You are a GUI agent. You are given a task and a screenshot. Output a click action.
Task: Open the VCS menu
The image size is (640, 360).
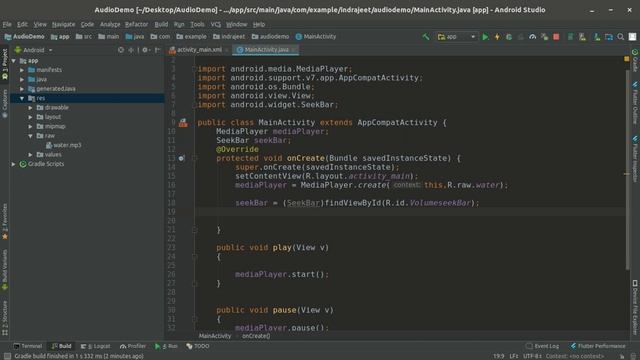pos(216,24)
